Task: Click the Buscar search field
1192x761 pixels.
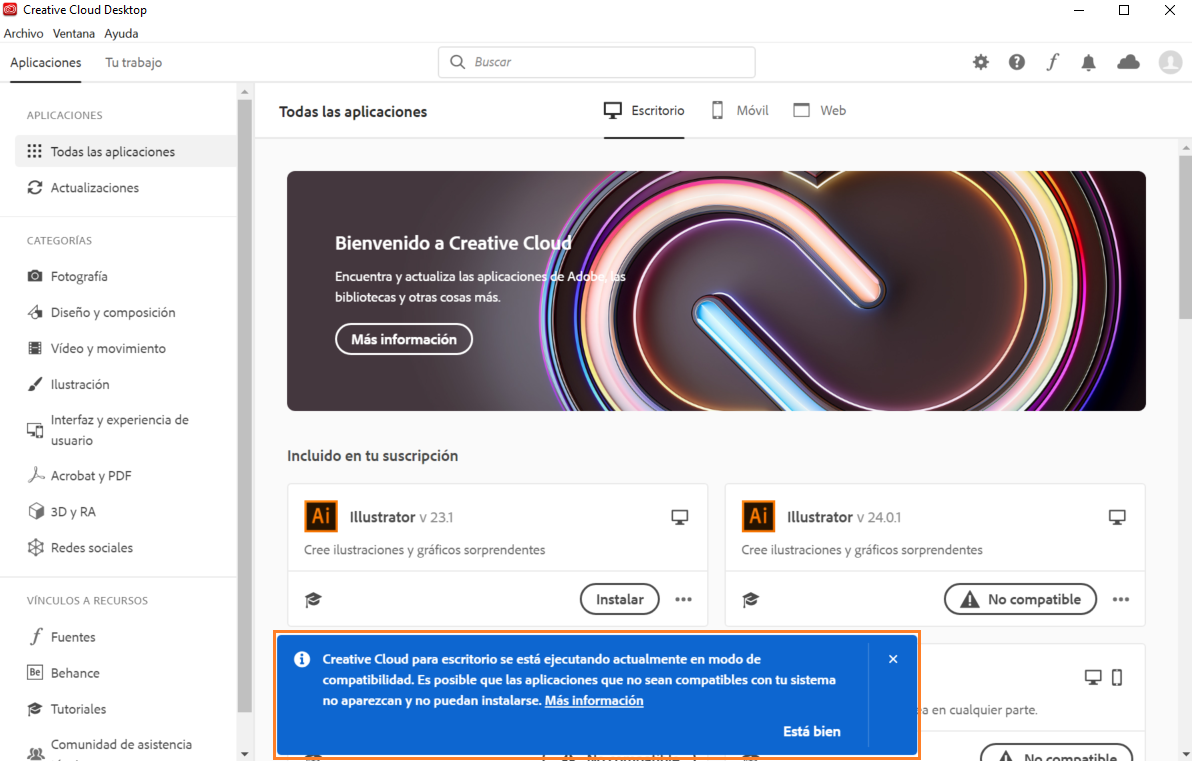Action: [x=596, y=62]
